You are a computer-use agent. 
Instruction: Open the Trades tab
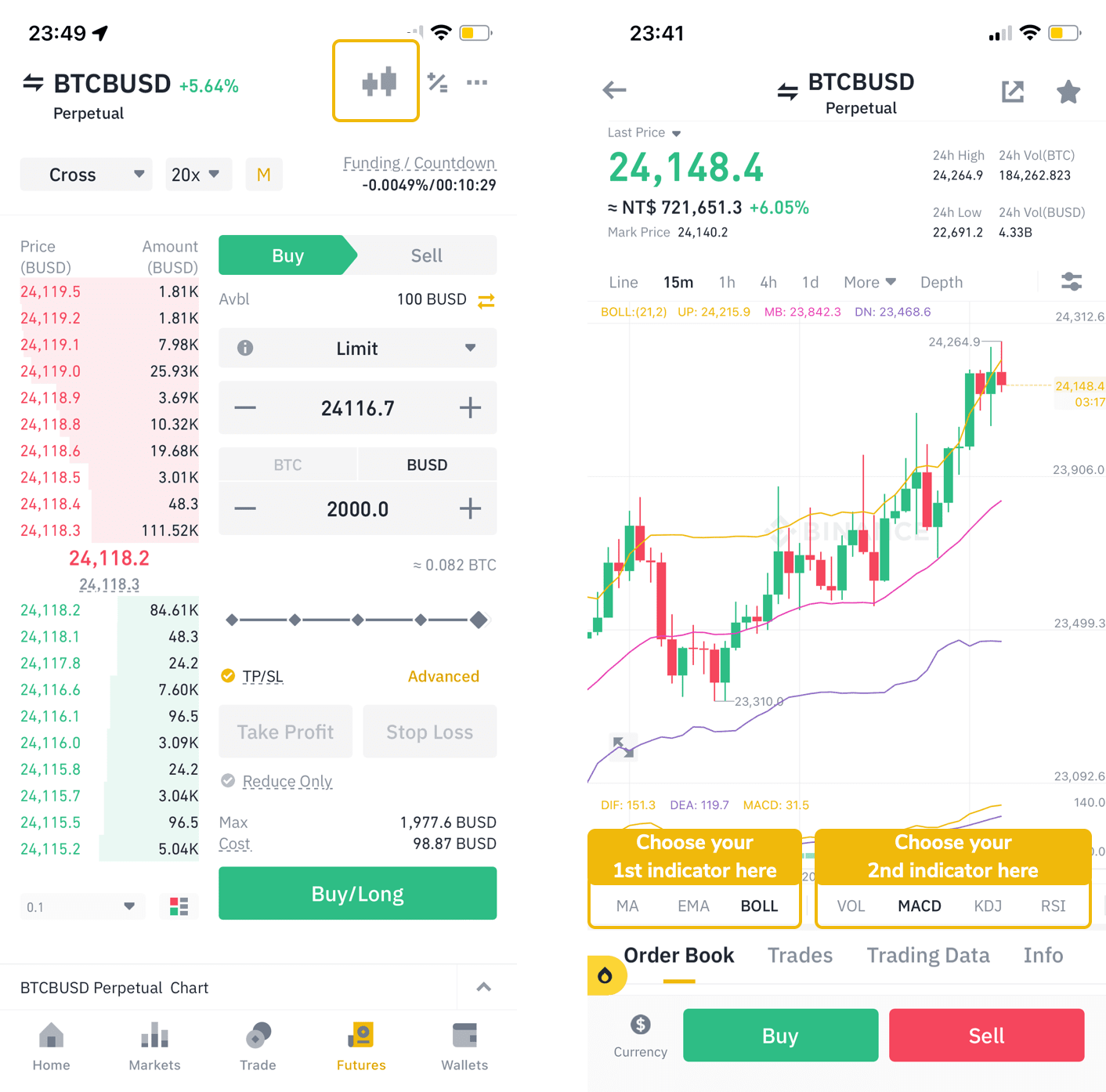pos(800,955)
